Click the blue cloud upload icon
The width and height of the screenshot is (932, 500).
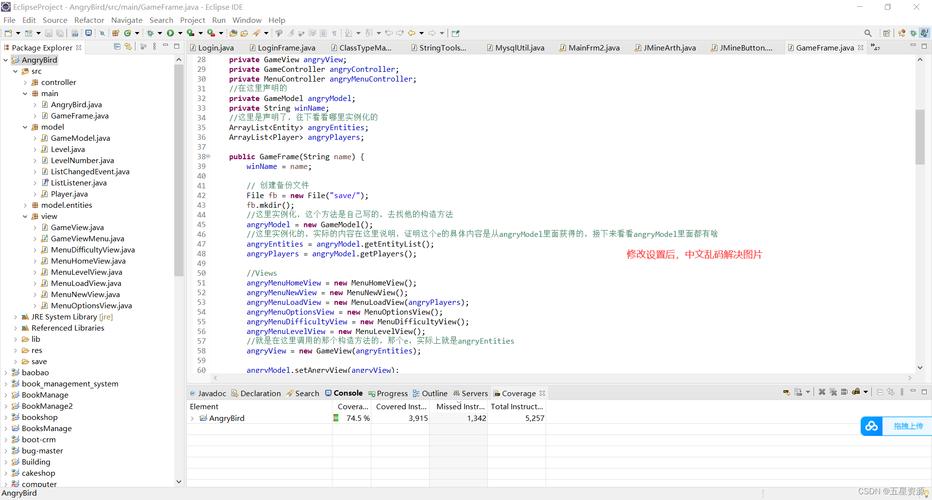click(872, 426)
